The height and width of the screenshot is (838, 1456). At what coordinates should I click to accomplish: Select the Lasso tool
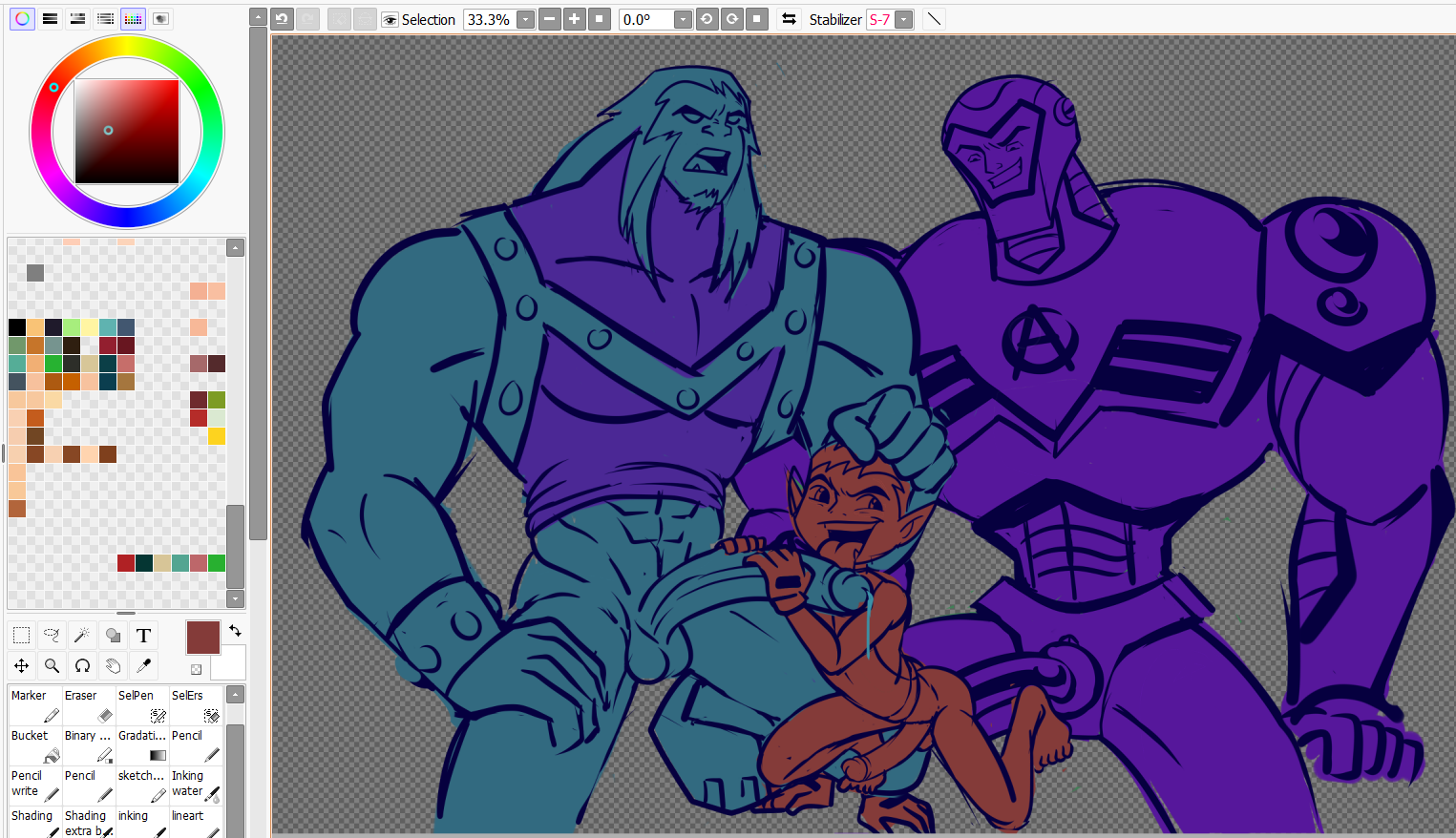tap(52, 636)
